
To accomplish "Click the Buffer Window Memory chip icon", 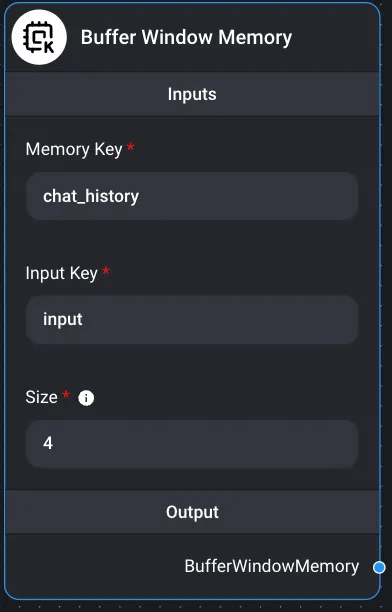I will click(x=39, y=37).
